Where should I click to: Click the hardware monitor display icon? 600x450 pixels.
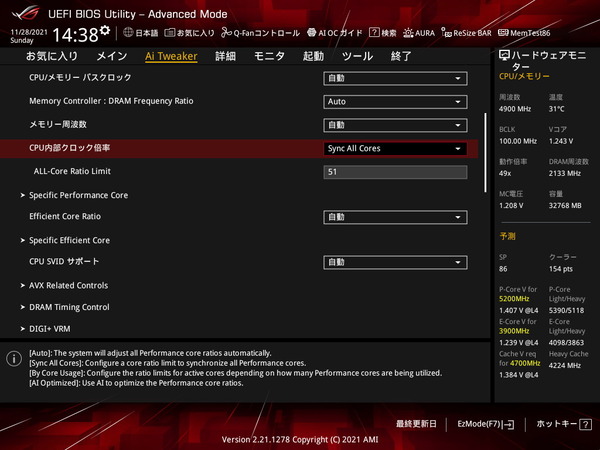[x=504, y=55]
